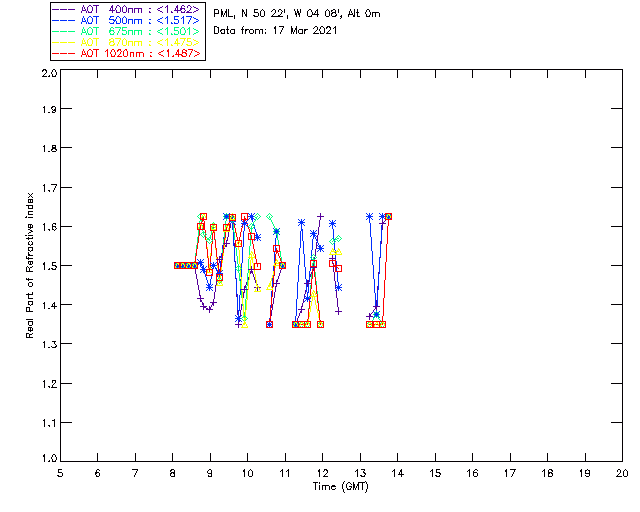The height and width of the screenshot is (512, 640).
Task: Click the 2.0 tick label on y-axis
Action: [47, 75]
